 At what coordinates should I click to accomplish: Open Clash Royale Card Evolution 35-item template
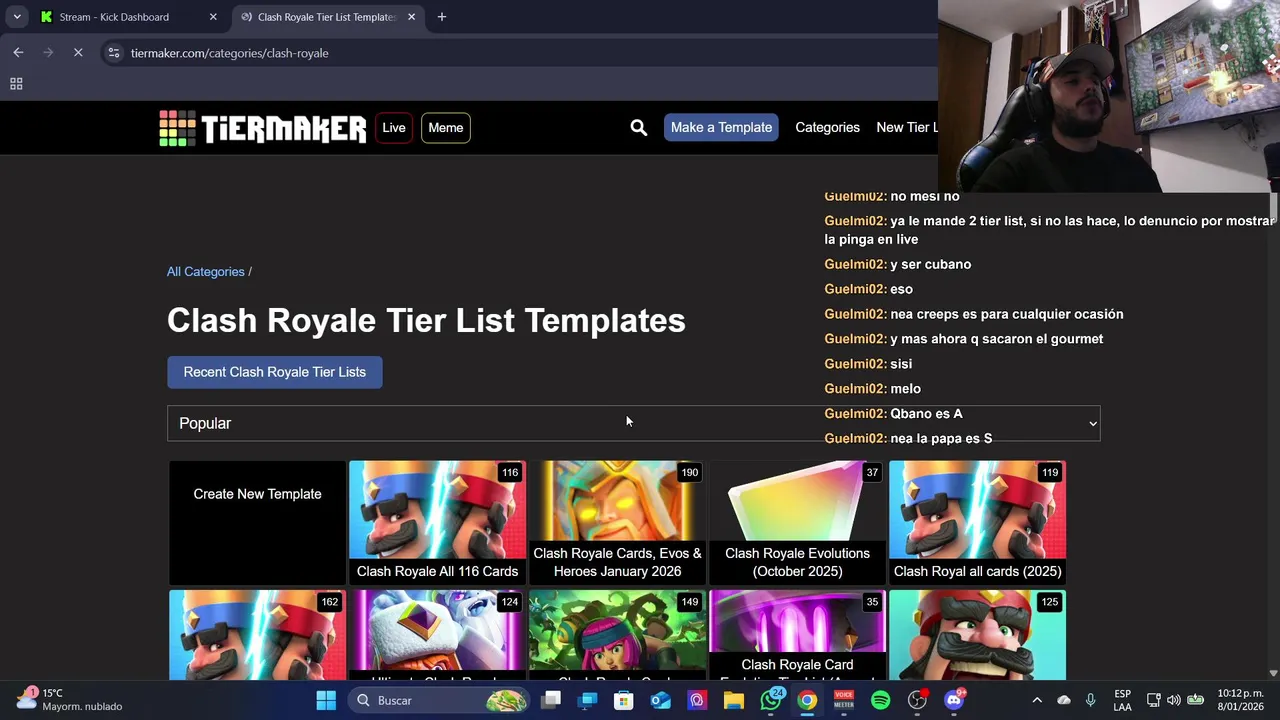(x=797, y=635)
